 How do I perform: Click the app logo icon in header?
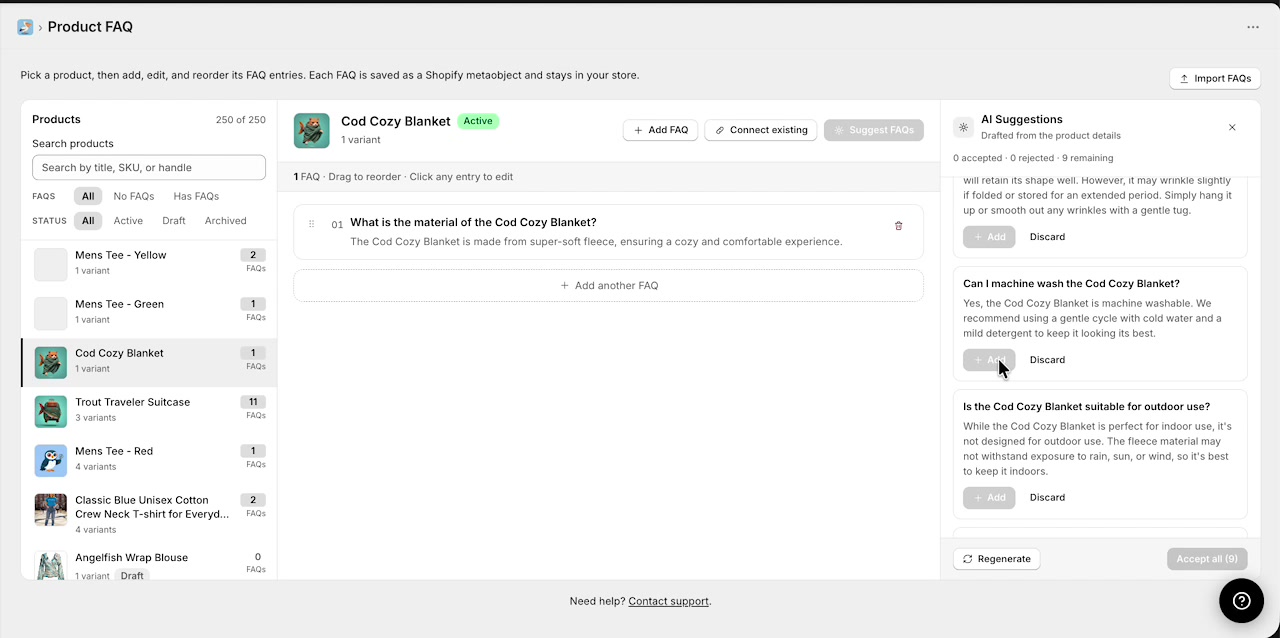(25, 27)
